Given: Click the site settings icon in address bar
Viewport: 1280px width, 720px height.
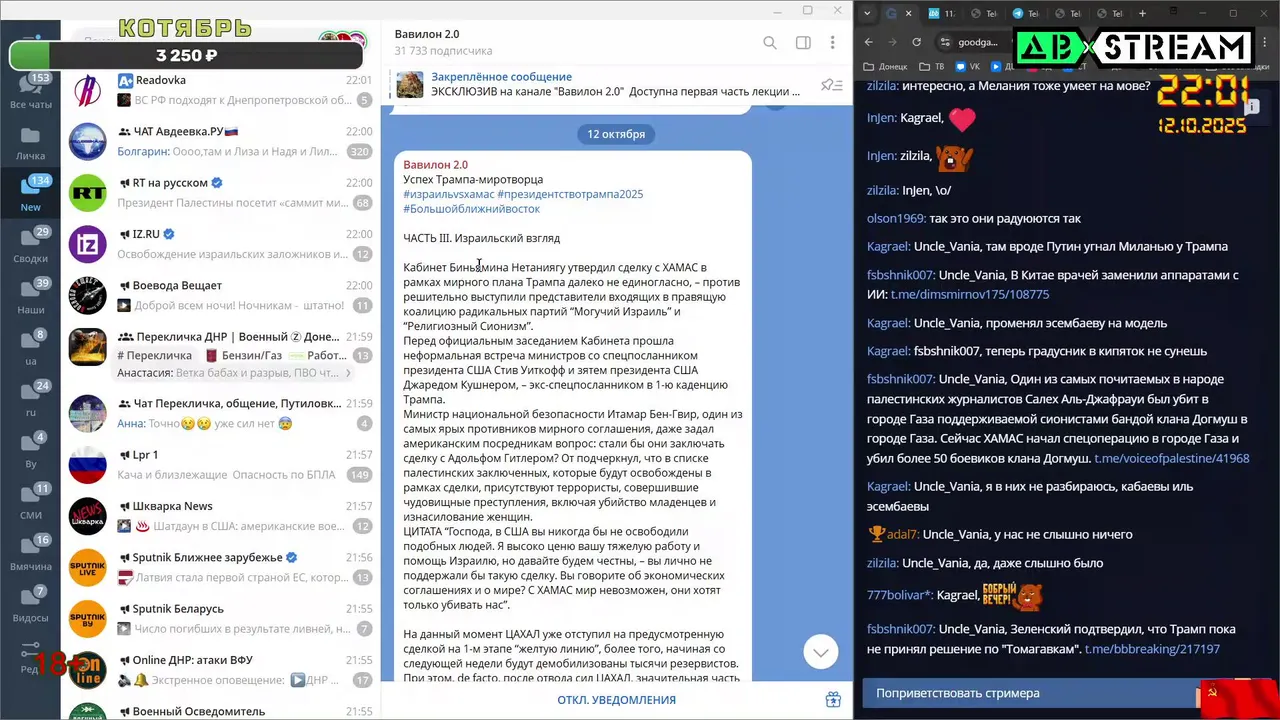Looking at the screenshot, I should click(945, 42).
